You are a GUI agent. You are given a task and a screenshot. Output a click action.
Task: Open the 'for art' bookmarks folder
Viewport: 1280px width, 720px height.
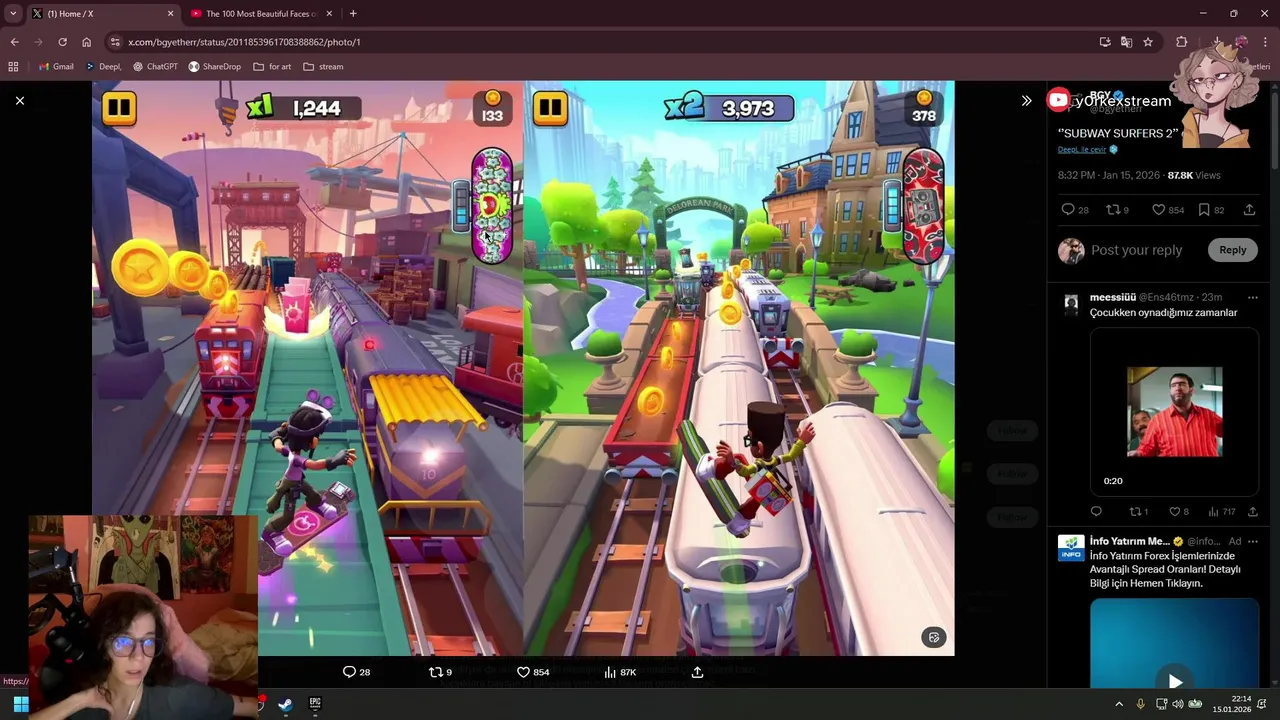pos(272,66)
